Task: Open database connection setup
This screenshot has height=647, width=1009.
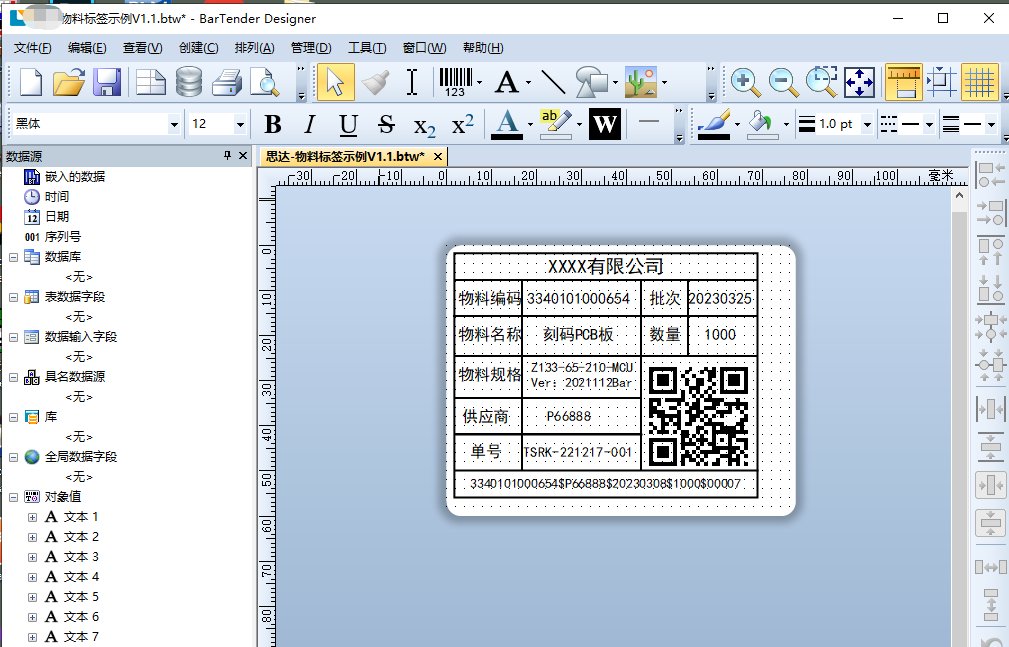Action: tap(189, 82)
